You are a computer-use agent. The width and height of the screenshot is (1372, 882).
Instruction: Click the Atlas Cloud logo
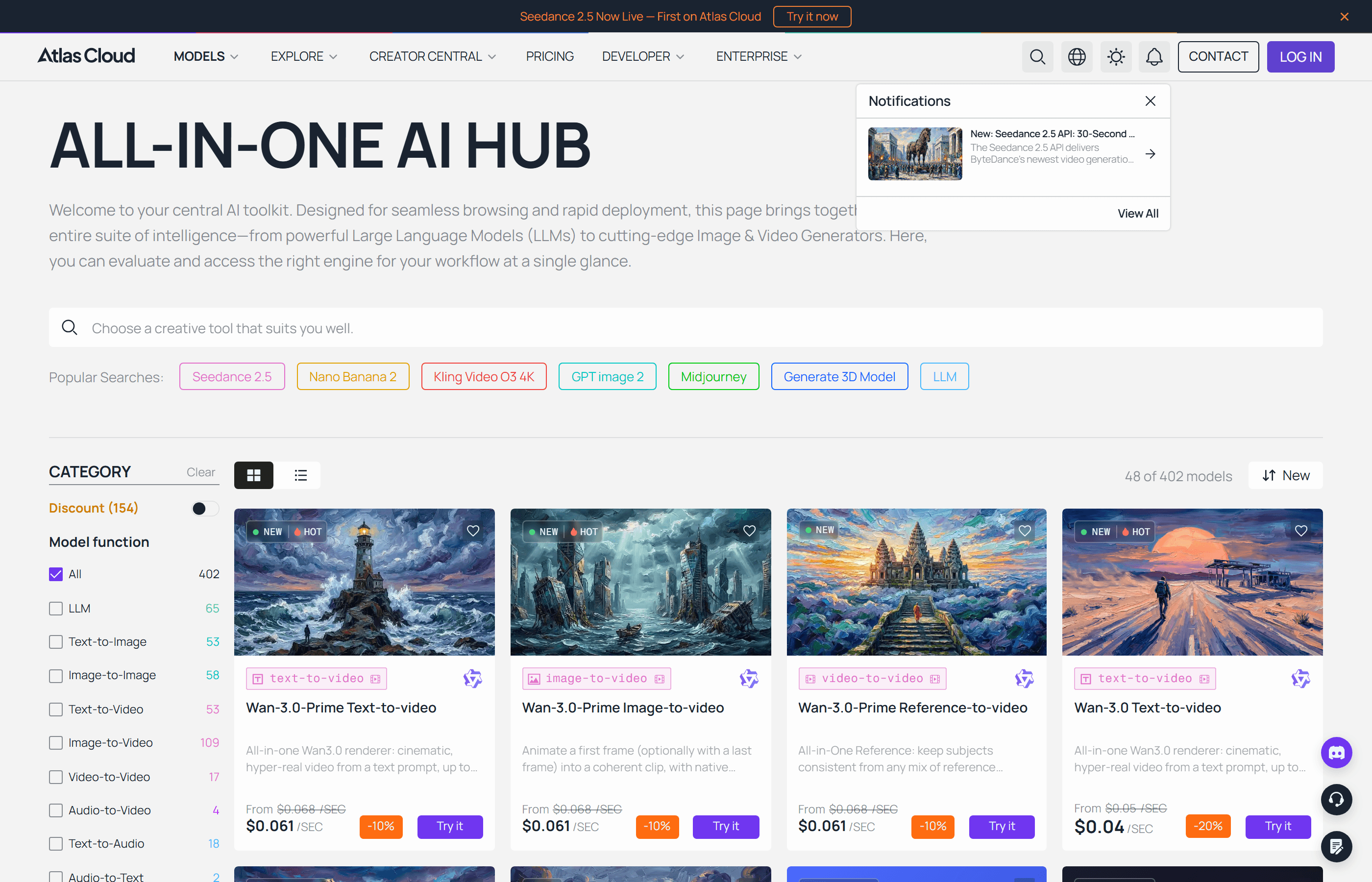coord(86,56)
